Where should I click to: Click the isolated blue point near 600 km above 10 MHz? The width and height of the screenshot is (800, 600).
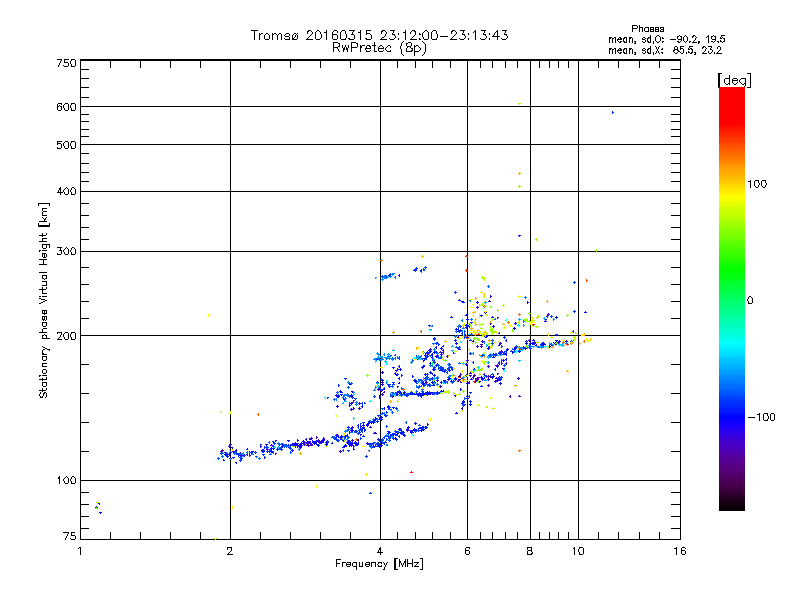click(613, 113)
